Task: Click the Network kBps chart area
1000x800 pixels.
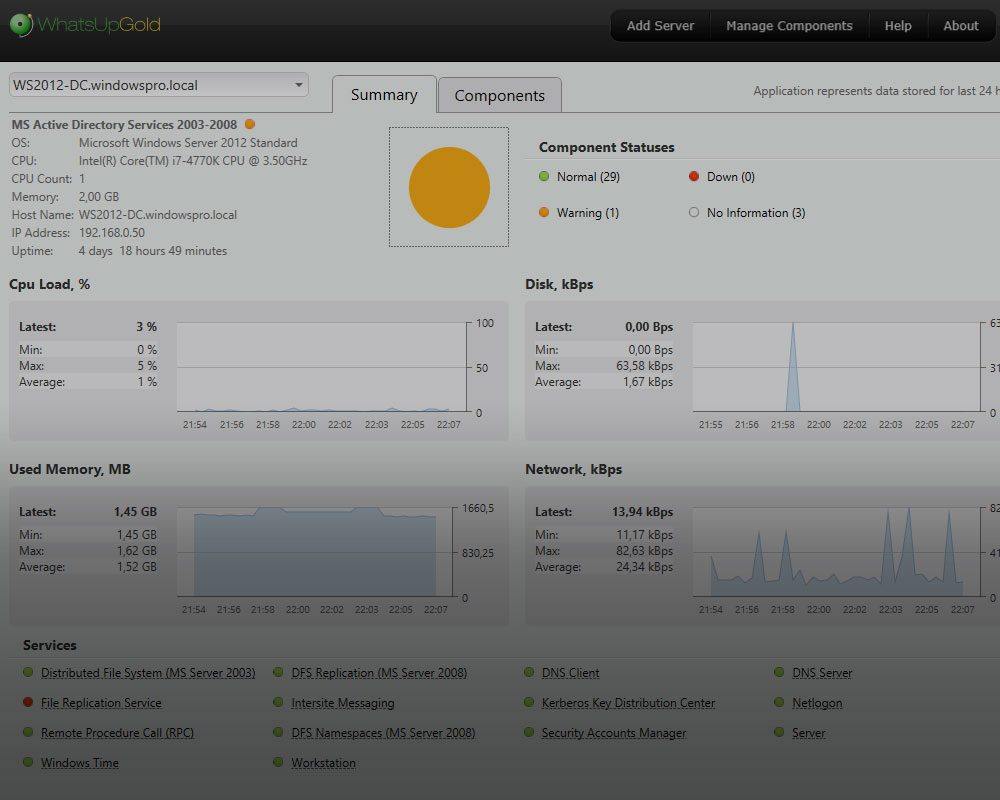Action: point(837,552)
